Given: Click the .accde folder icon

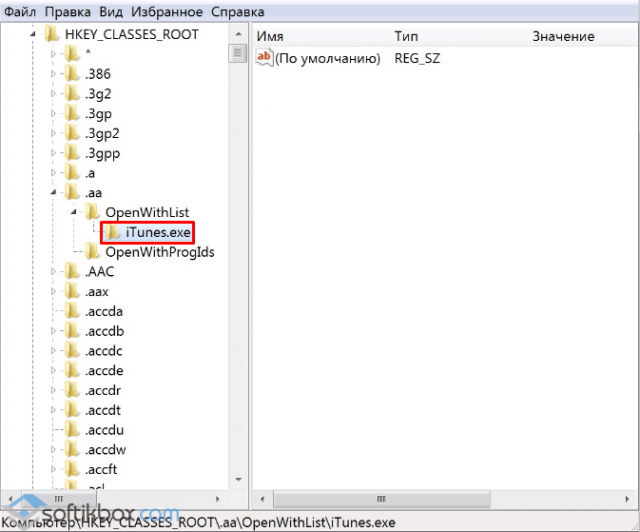Looking at the screenshot, I should click(x=72, y=370).
